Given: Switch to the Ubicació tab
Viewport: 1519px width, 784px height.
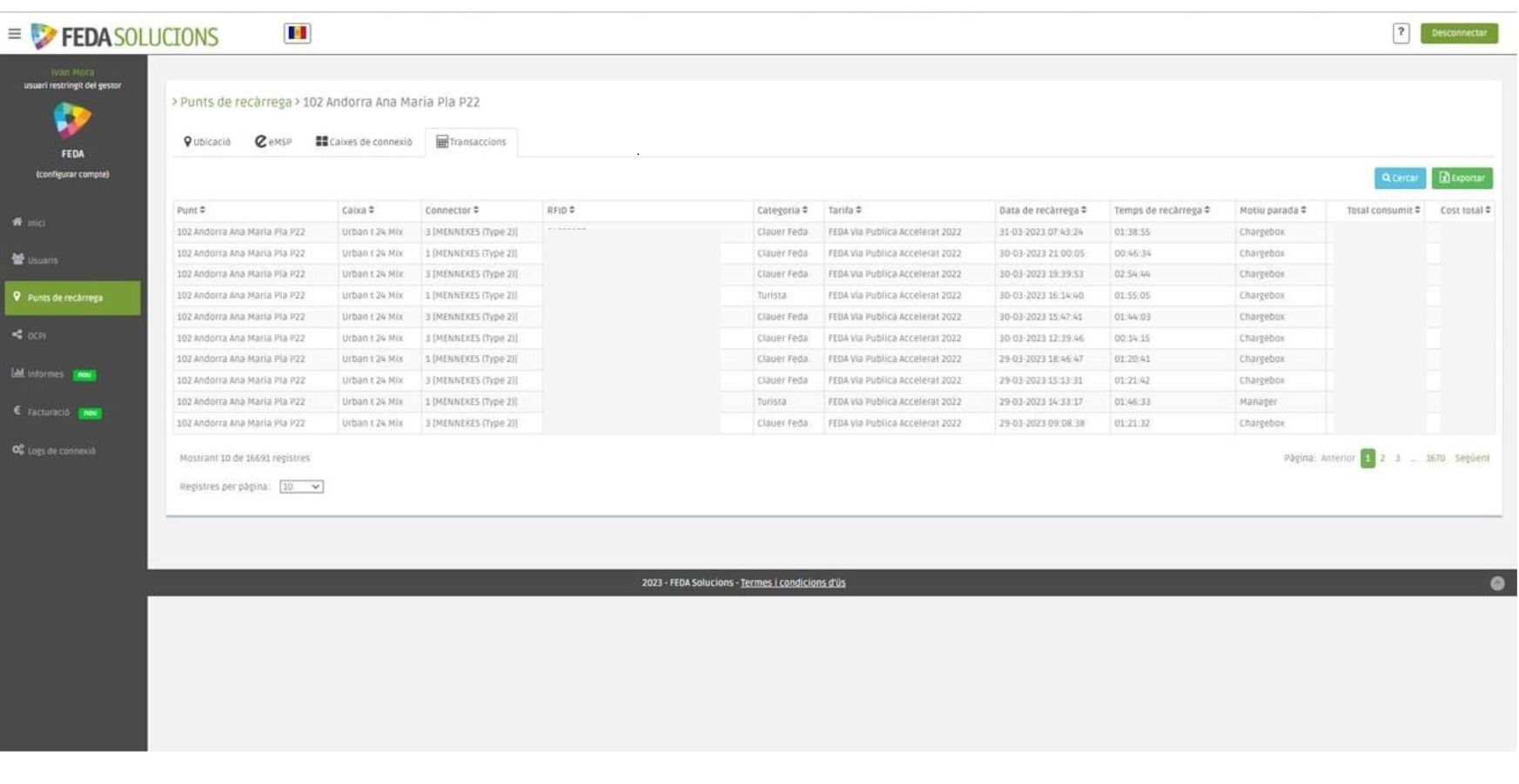Looking at the screenshot, I should coord(207,142).
